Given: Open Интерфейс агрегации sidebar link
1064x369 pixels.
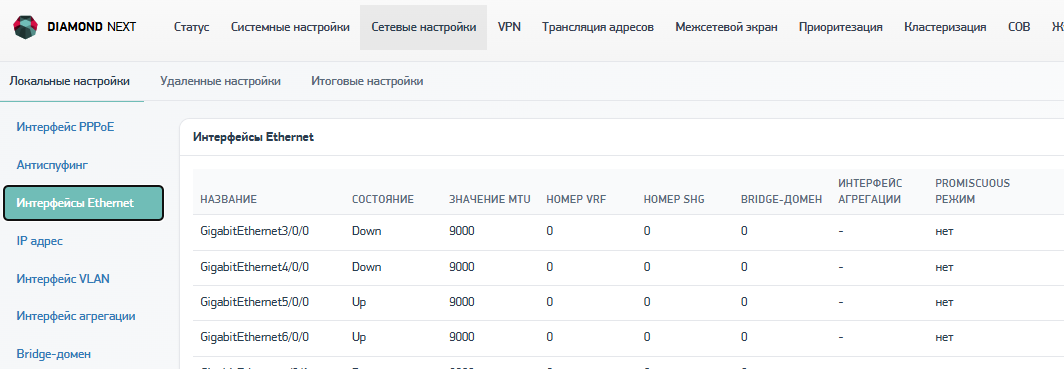Looking at the screenshot, I should click(x=76, y=316).
